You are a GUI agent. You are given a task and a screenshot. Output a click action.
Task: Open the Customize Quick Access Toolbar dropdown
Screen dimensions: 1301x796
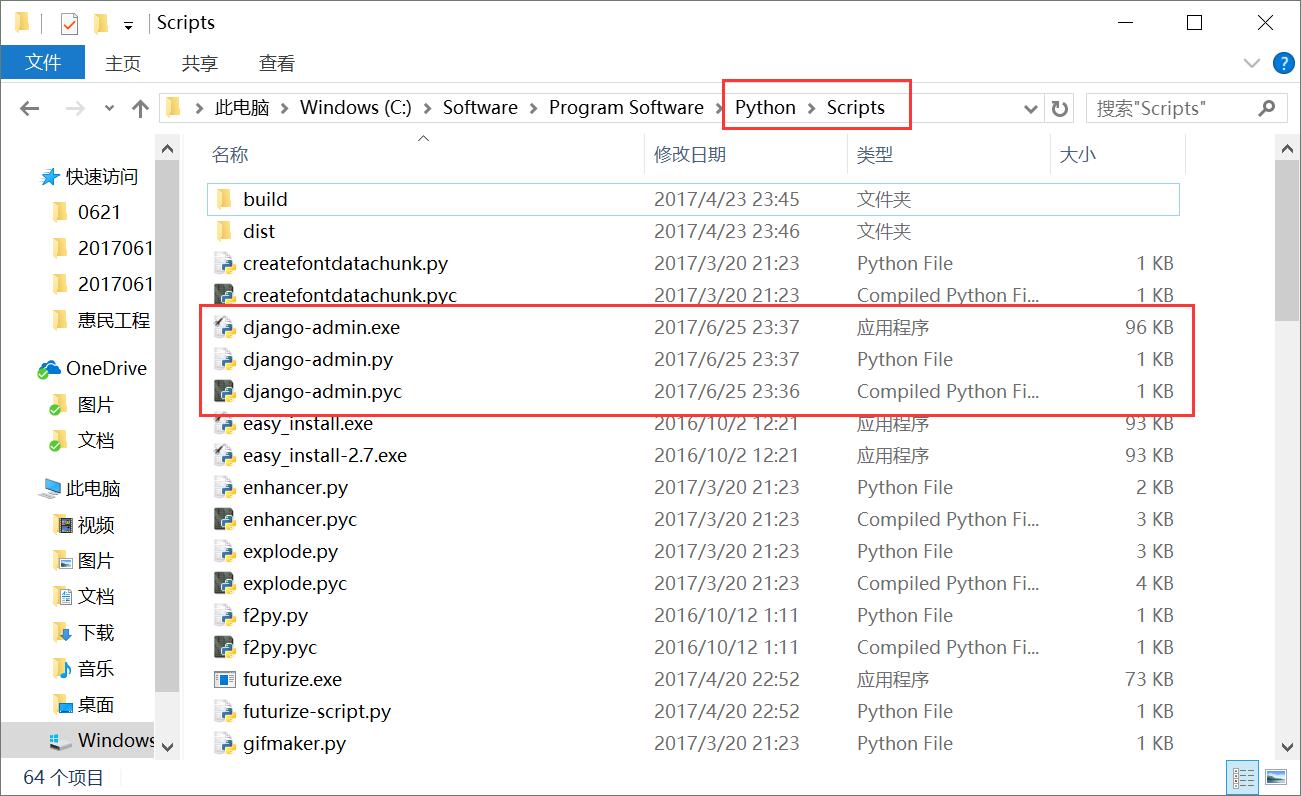(x=128, y=24)
